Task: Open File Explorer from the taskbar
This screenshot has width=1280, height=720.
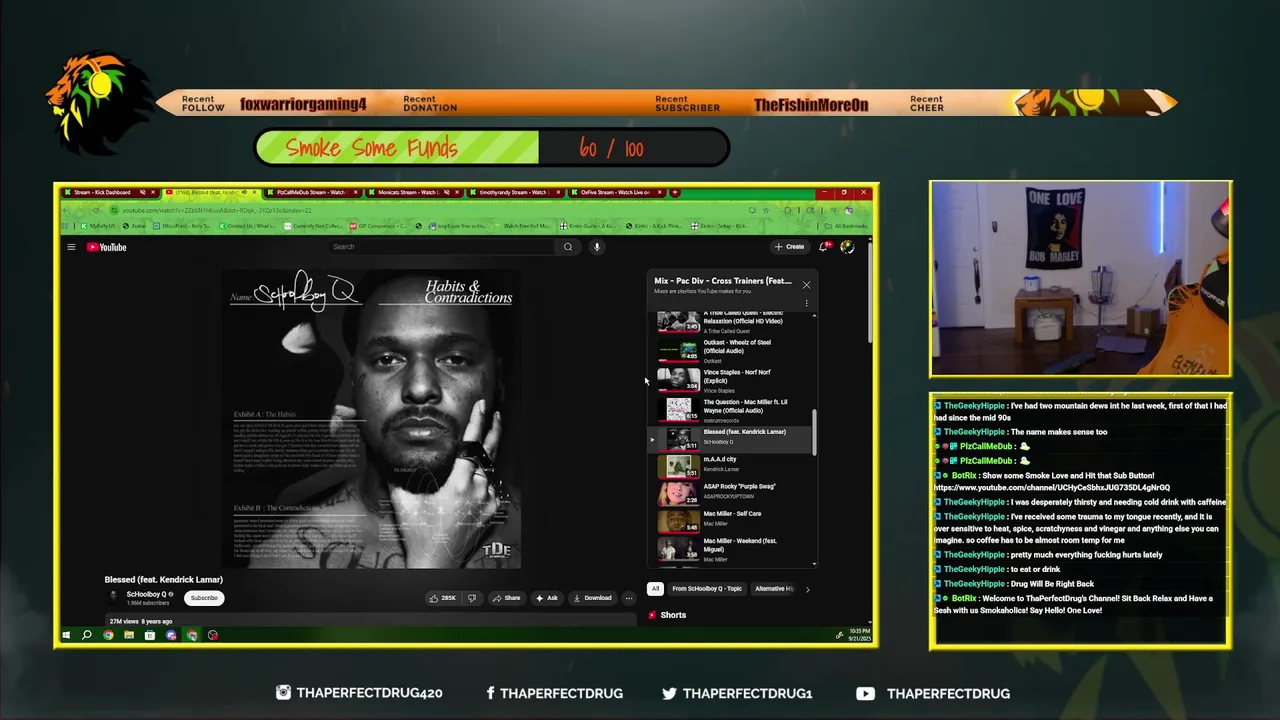Action: click(129, 635)
